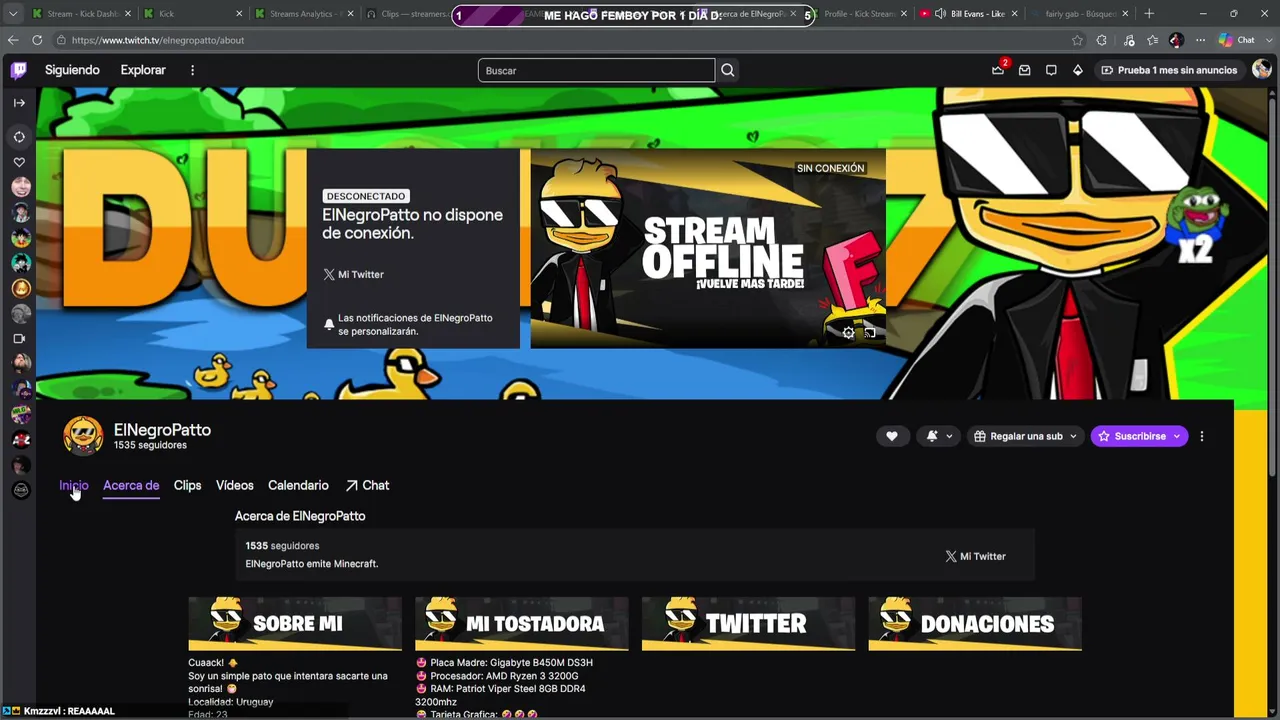This screenshot has height=720, width=1280.
Task: Click '1535 seguidores' in the about box
Action: (282, 546)
